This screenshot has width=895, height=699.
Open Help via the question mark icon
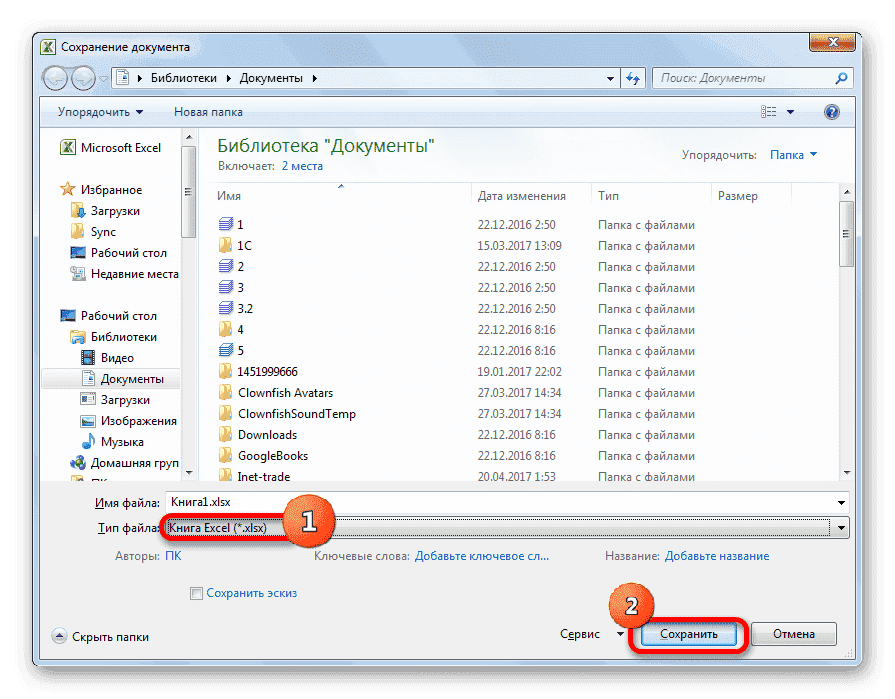point(832,111)
